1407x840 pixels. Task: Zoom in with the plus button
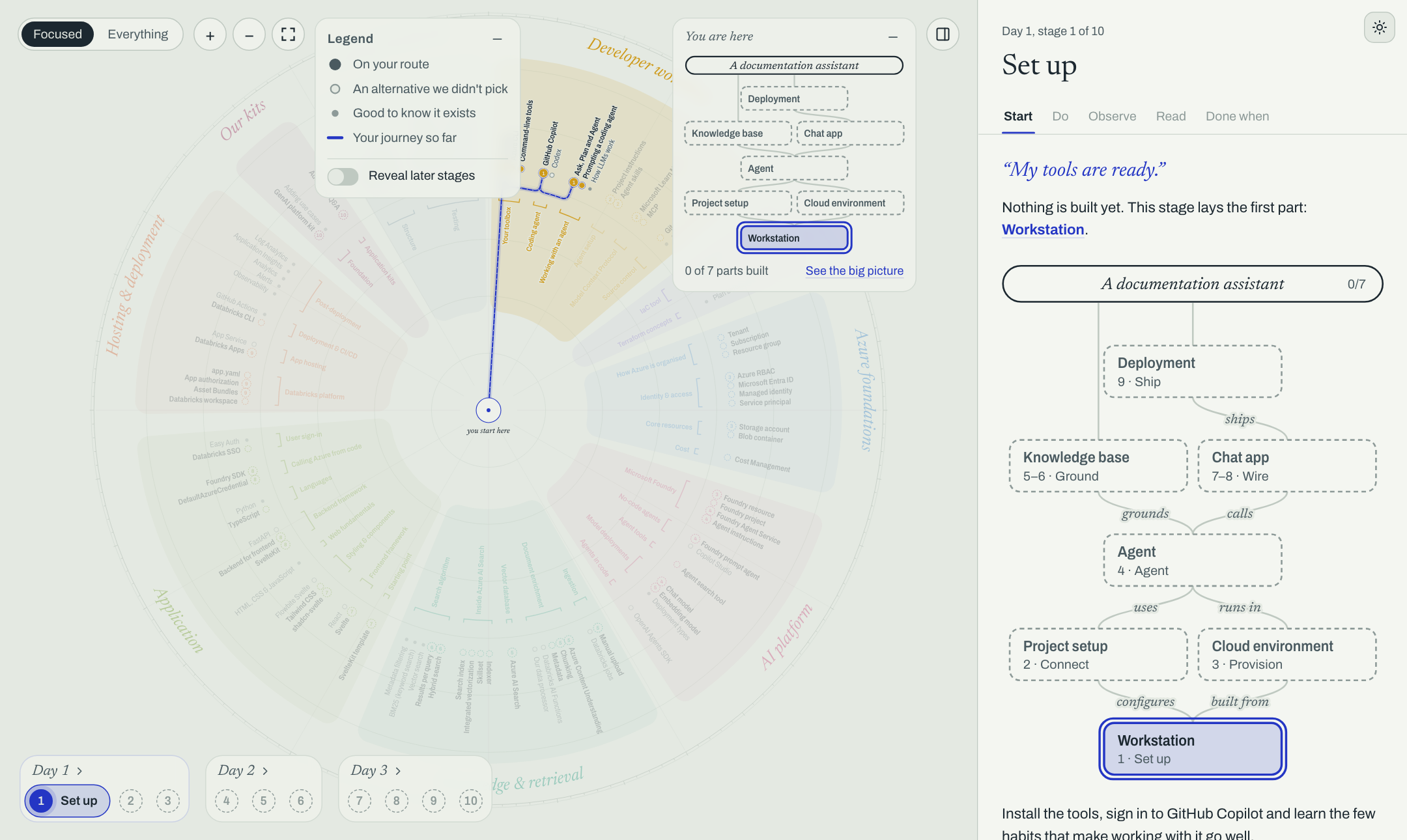pyautogui.click(x=210, y=35)
